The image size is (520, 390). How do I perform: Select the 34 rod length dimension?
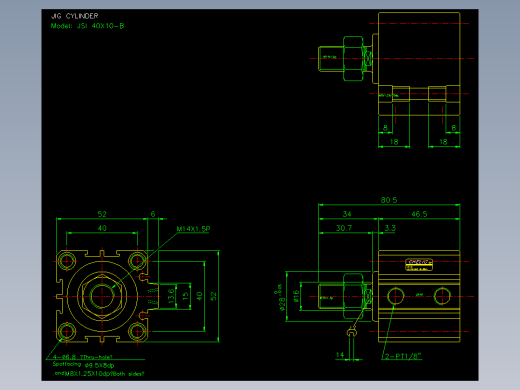(347, 214)
